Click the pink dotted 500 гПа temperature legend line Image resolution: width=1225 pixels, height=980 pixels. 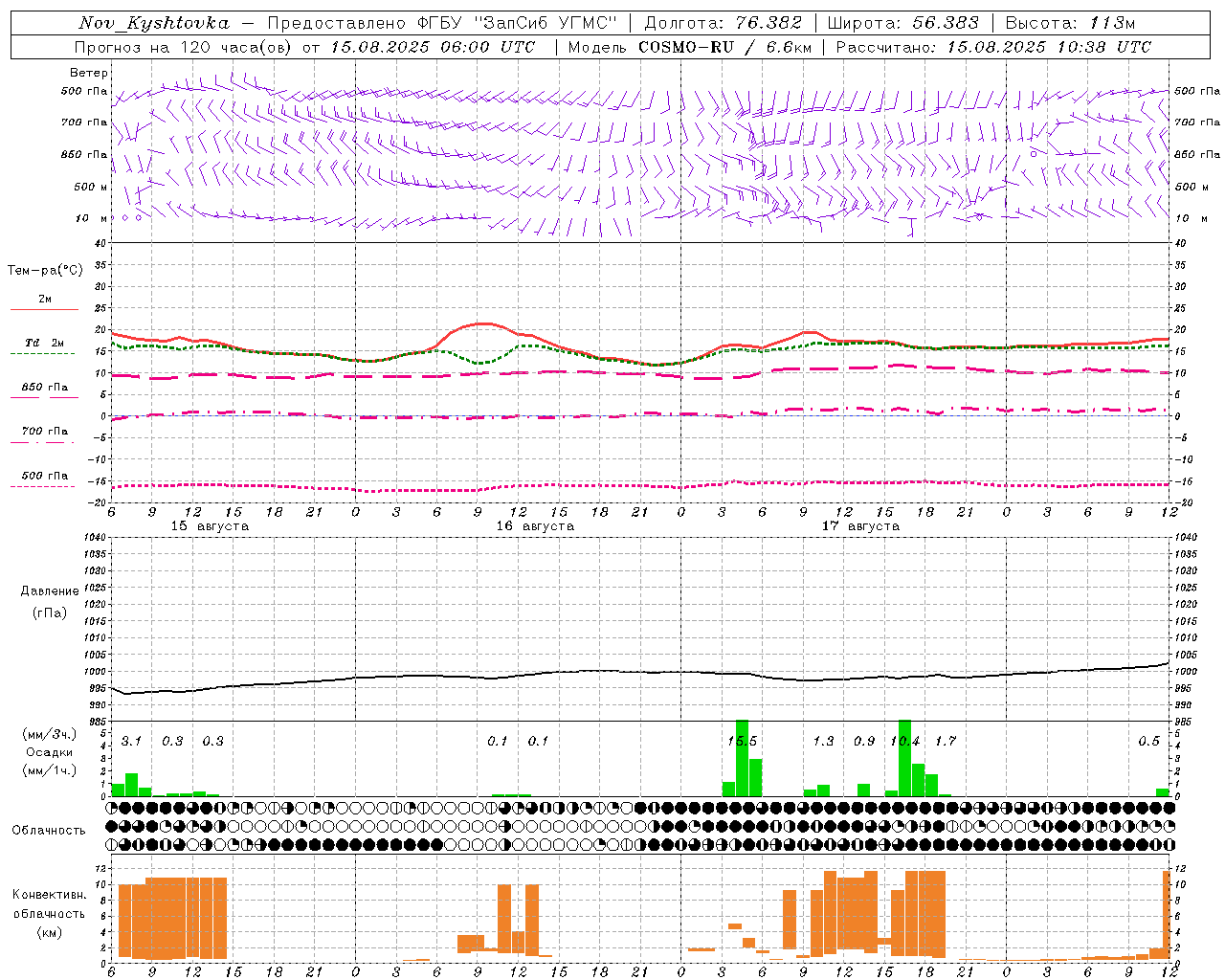(42, 486)
